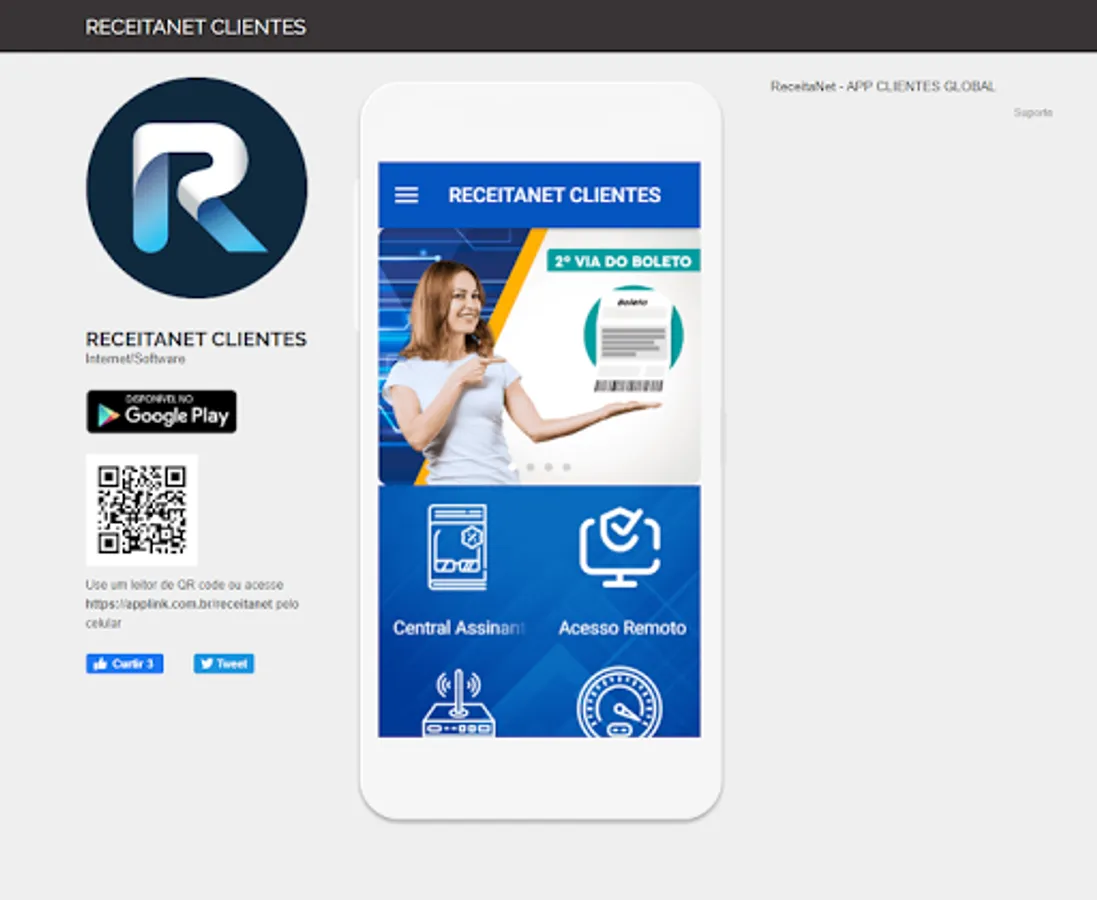The height and width of the screenshot is (900, 1097).
Task: Open the hamburger menu in the phone preview
Action: (x=406, y=195)
